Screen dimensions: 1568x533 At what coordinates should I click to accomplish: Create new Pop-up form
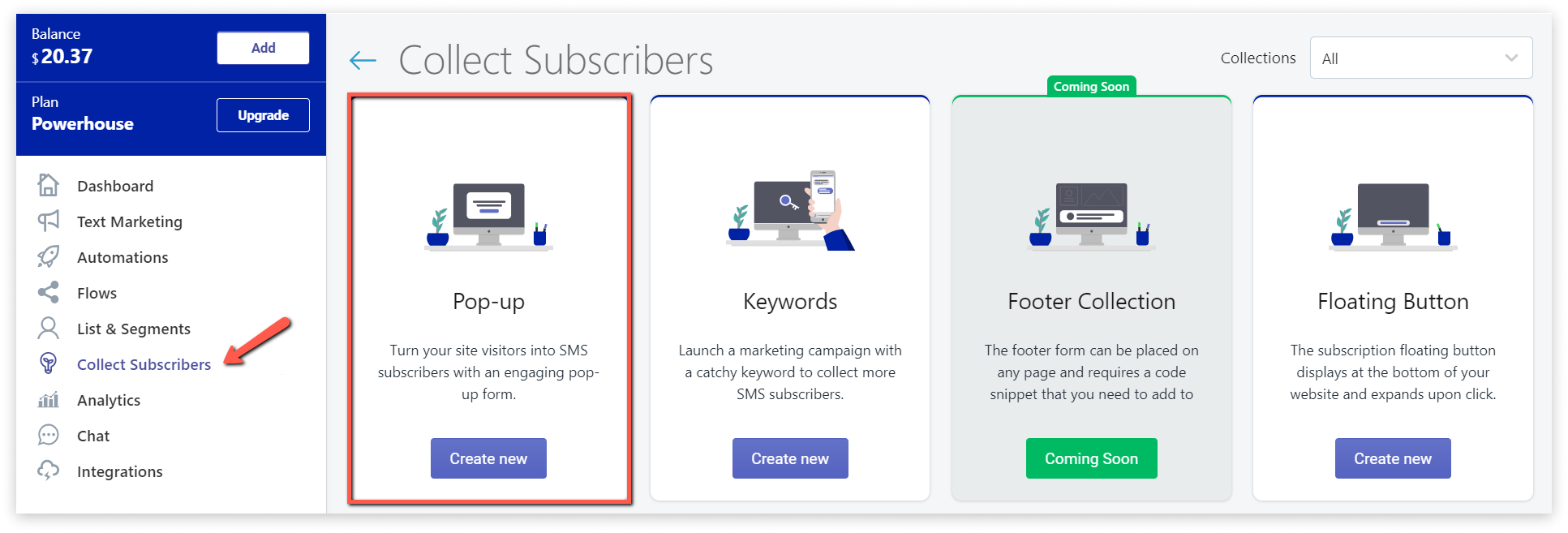point(488,458)
